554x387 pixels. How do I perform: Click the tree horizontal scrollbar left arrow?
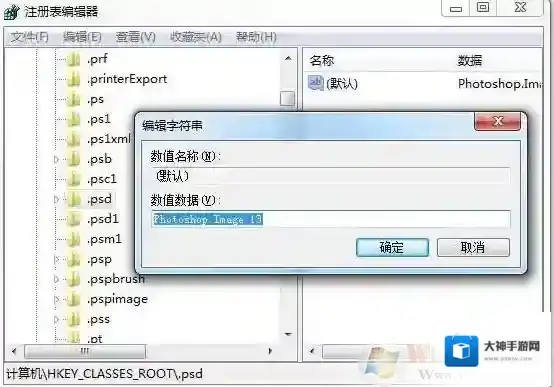tap(14, 352)
